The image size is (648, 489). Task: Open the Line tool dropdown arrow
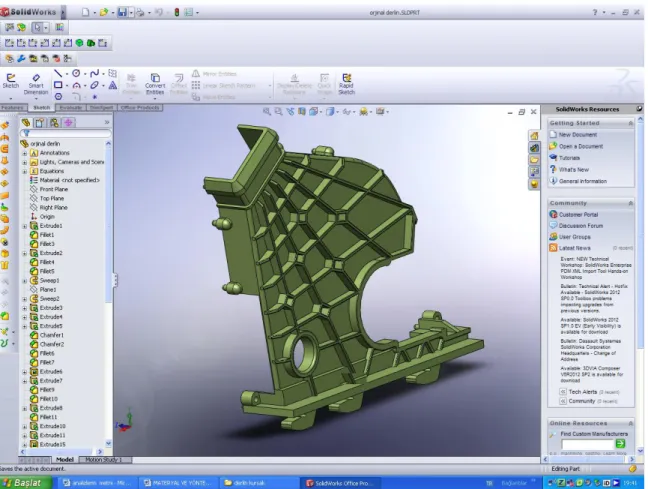67,74
